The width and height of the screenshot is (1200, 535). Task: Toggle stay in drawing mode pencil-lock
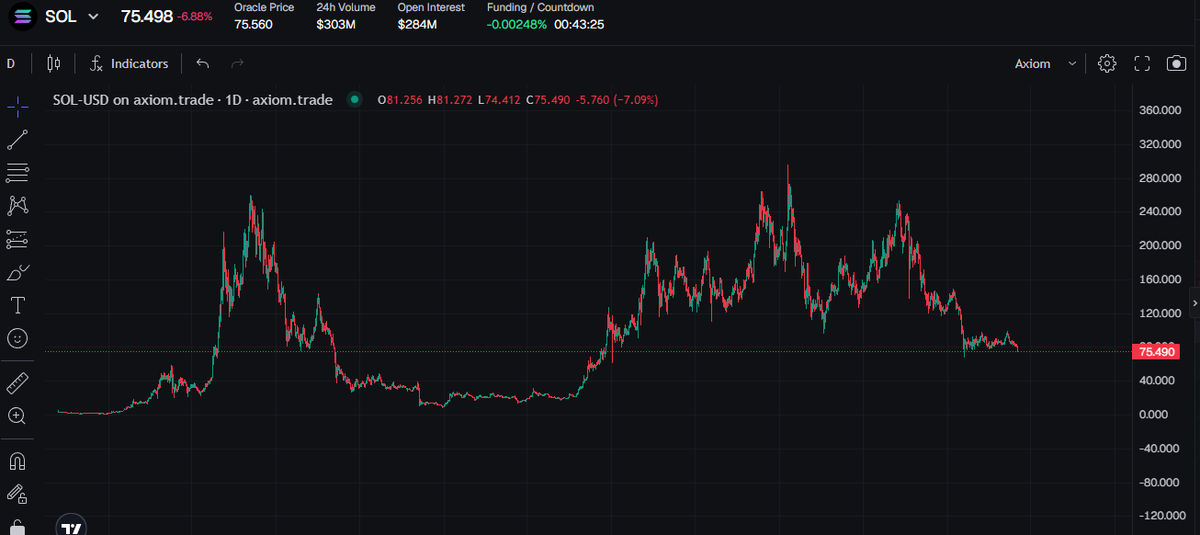[17, 493]
